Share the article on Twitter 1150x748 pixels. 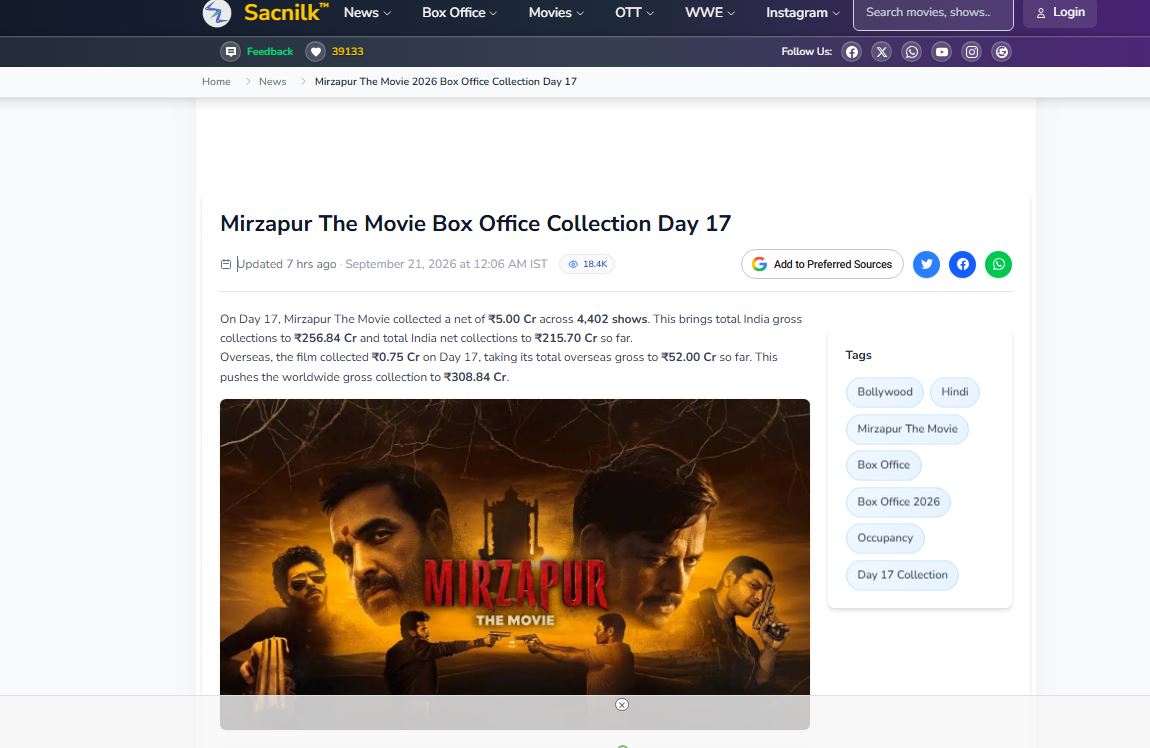pyautogui.click(x=926, y=264)
